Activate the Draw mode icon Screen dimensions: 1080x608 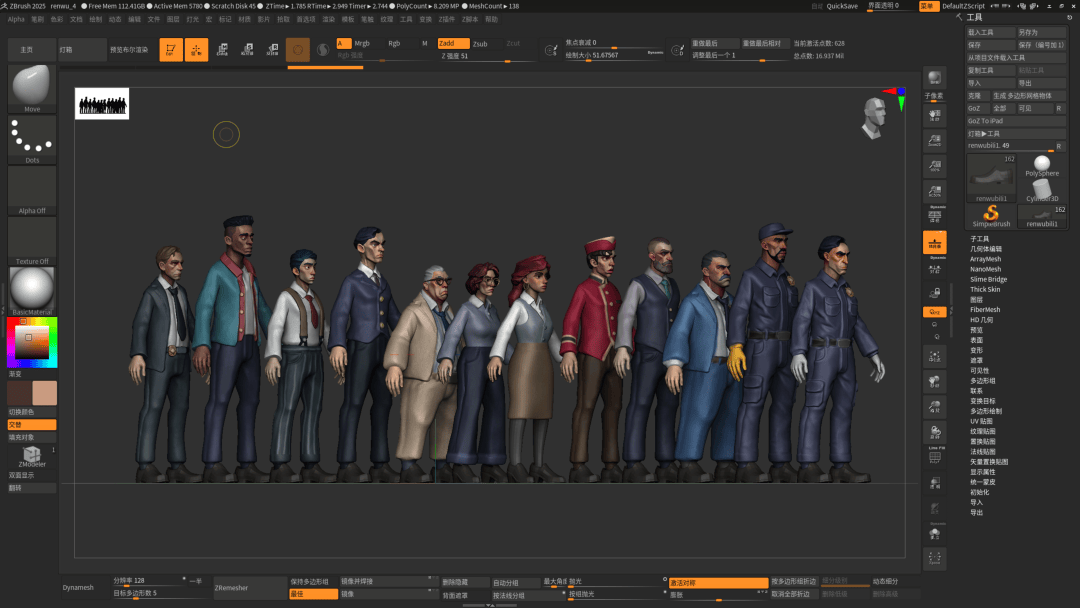[197, 50]
